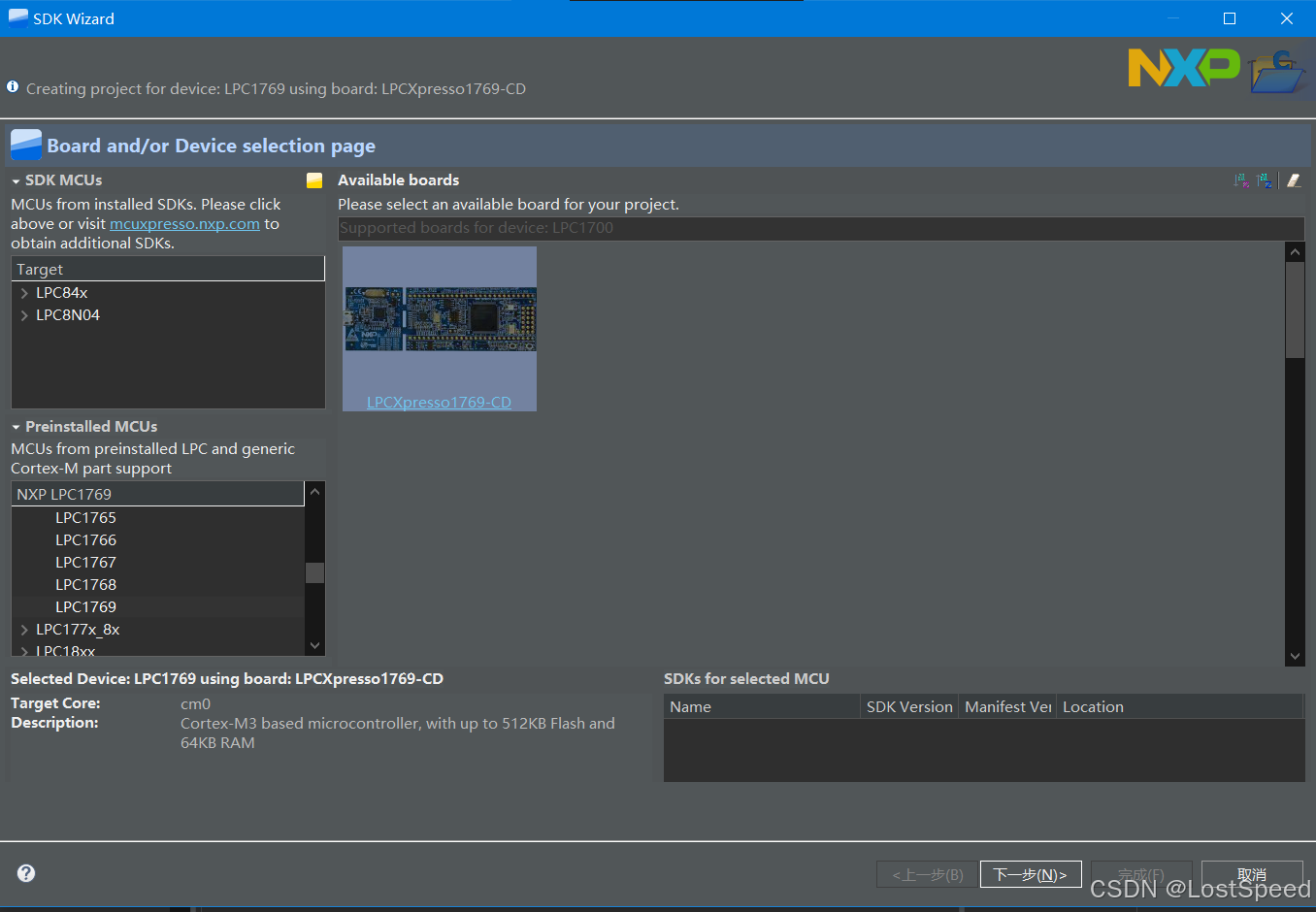Click the Board and Device selection page icon

(x=26, y=145)
